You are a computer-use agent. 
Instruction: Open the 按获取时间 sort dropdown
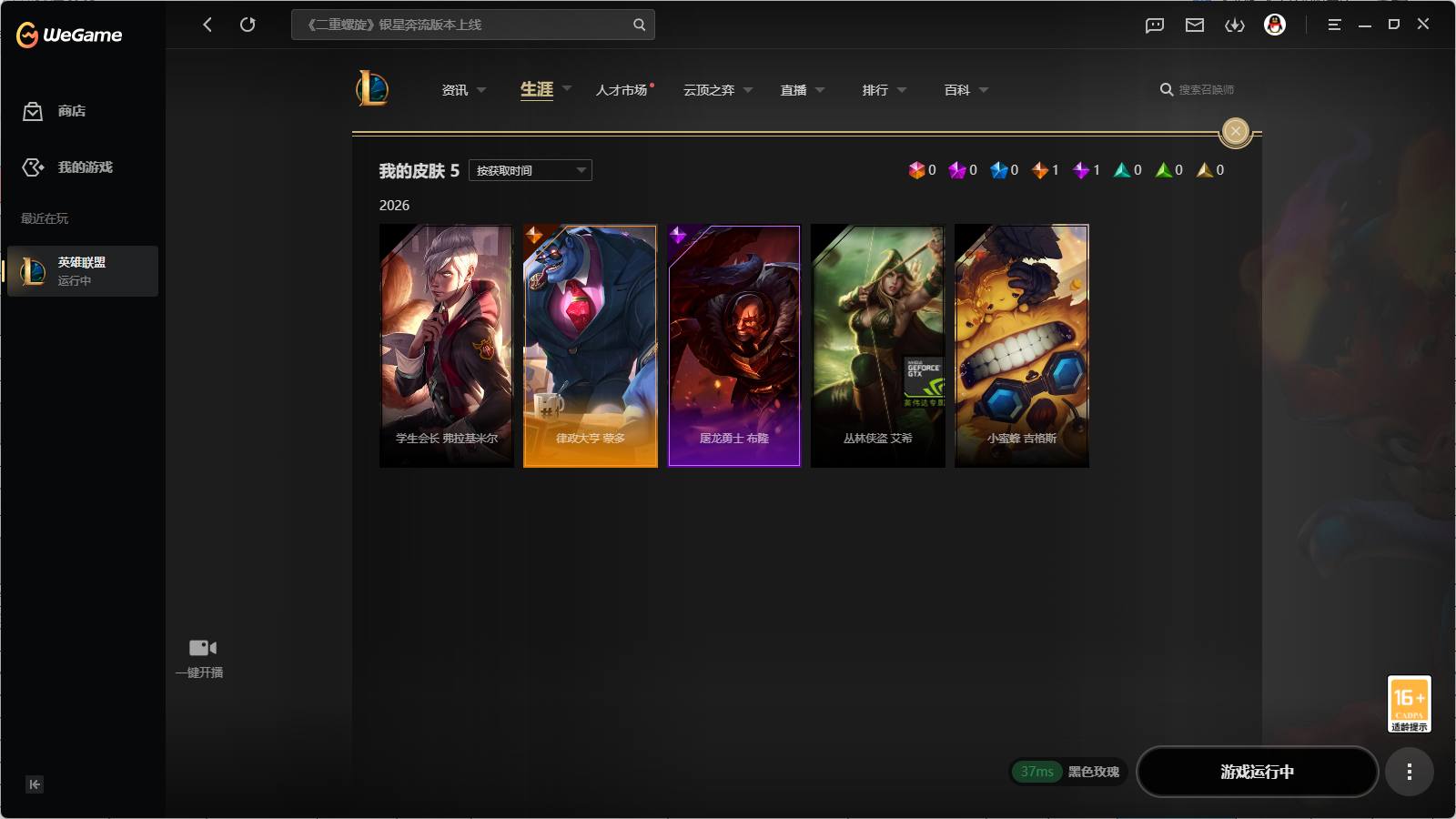tap(531, 170)
